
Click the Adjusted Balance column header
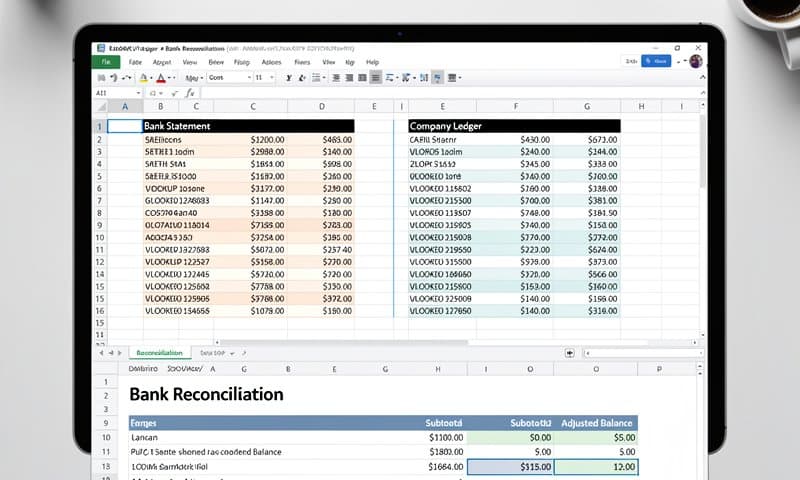pos(596,423)
